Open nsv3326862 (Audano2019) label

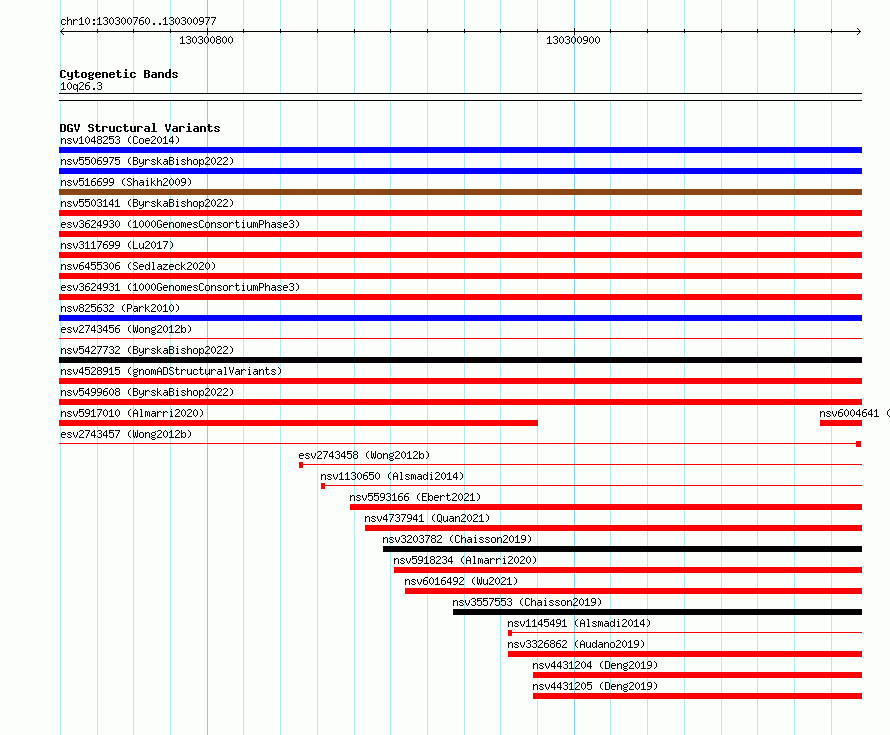576,644
